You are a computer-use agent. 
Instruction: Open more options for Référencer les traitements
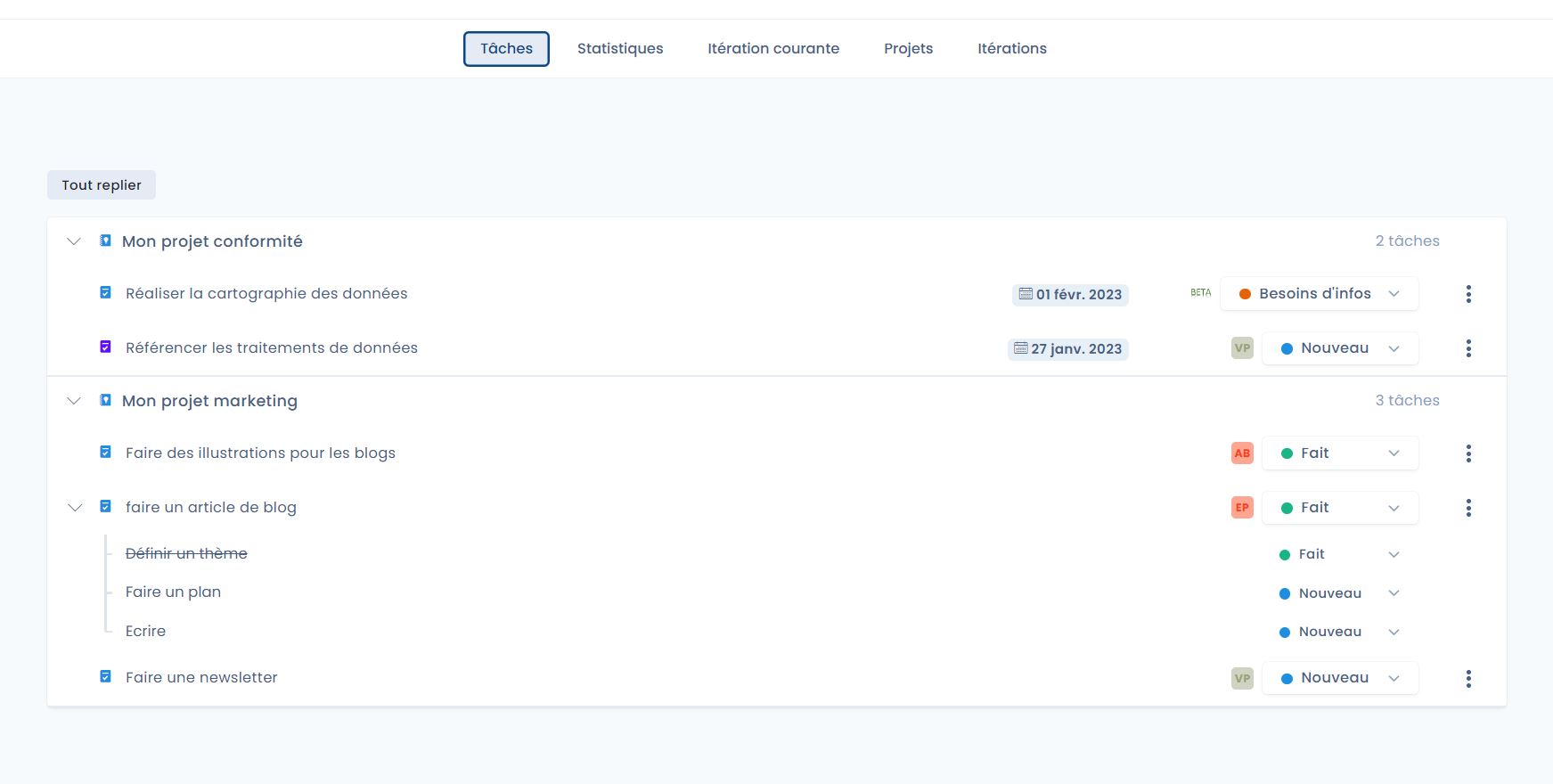click(x=1468, y=348)
